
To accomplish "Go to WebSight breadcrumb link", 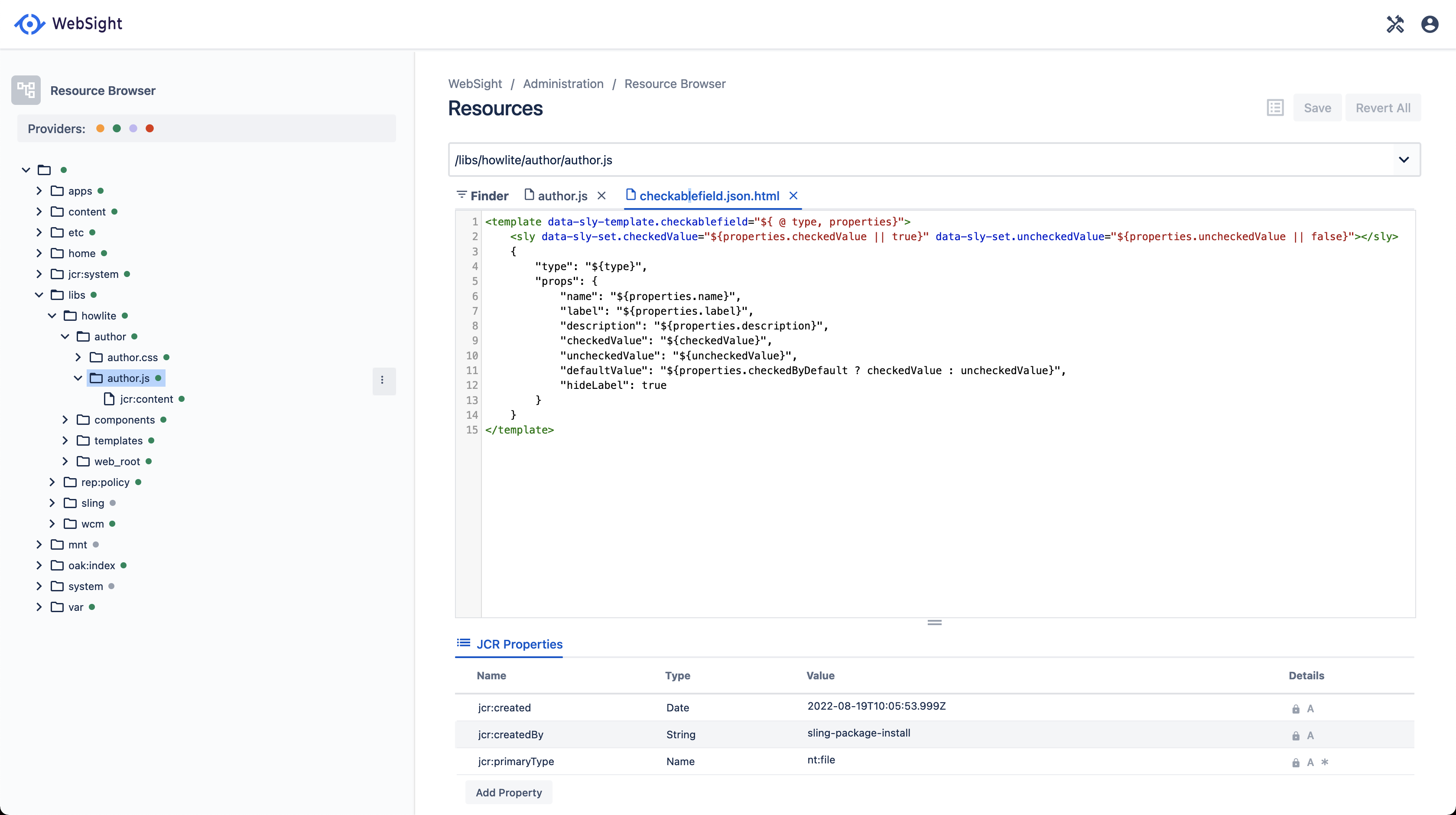I will pyautogui.click(x=475, y=84).
